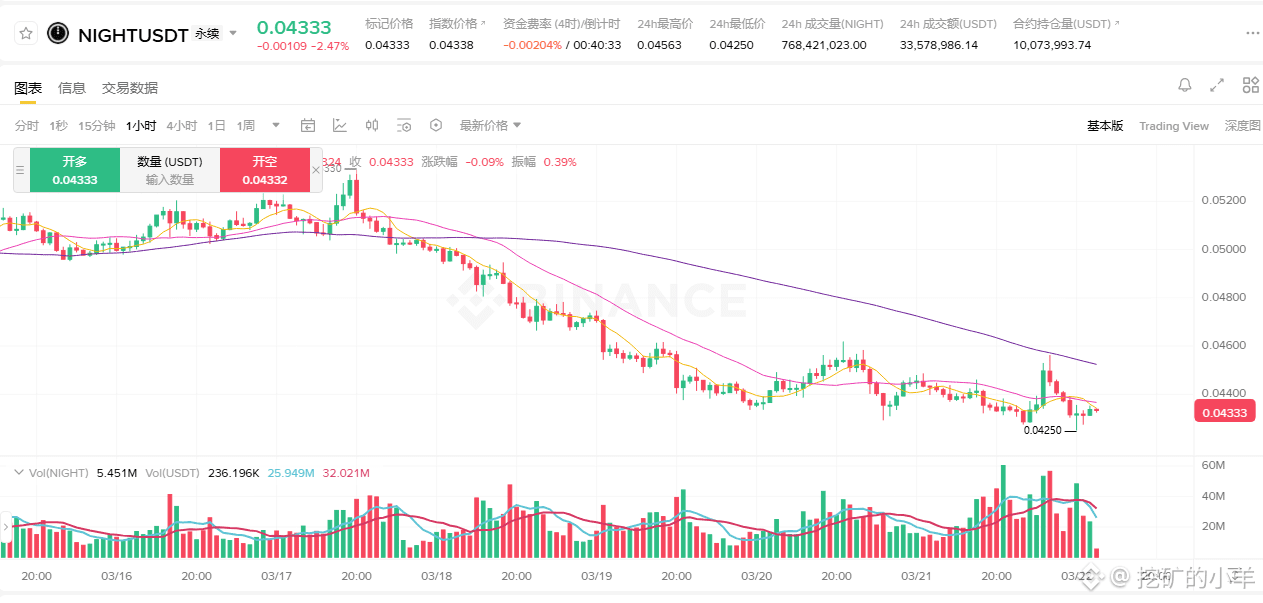Open the candlestick chart style icon
The height and width of the screenshot is (603, 1263).
(372, 126)
